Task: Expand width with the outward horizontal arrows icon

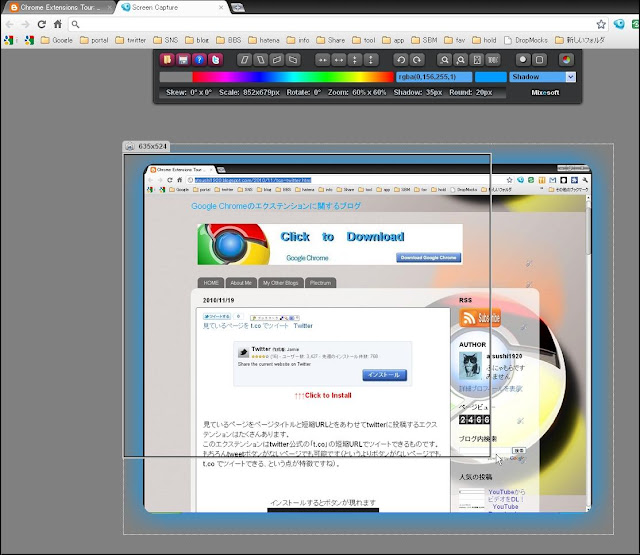Action: coord(339,60)
